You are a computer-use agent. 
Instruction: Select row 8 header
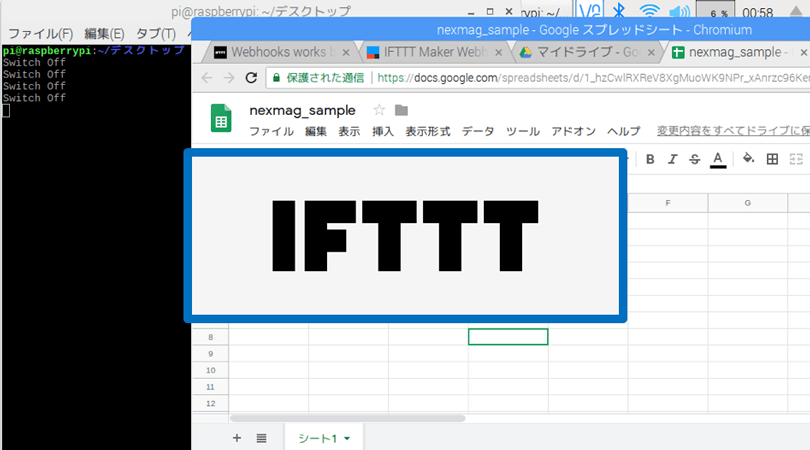(x=210, y=337)
